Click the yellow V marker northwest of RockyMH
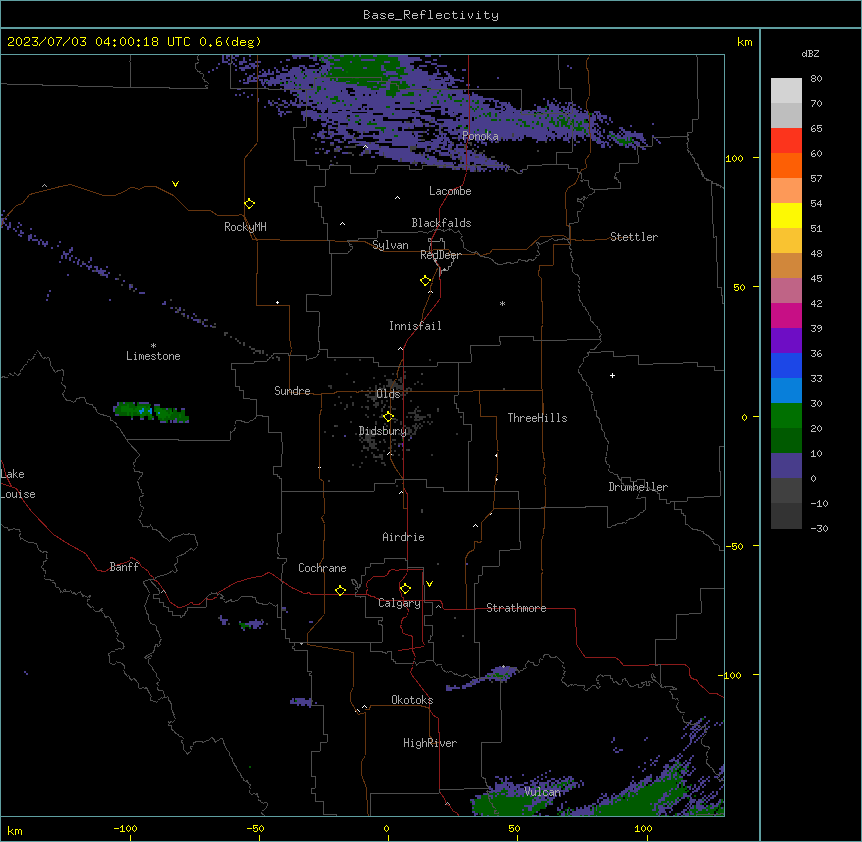Screen dimensions: 862x842 click(x=175, y=184)
